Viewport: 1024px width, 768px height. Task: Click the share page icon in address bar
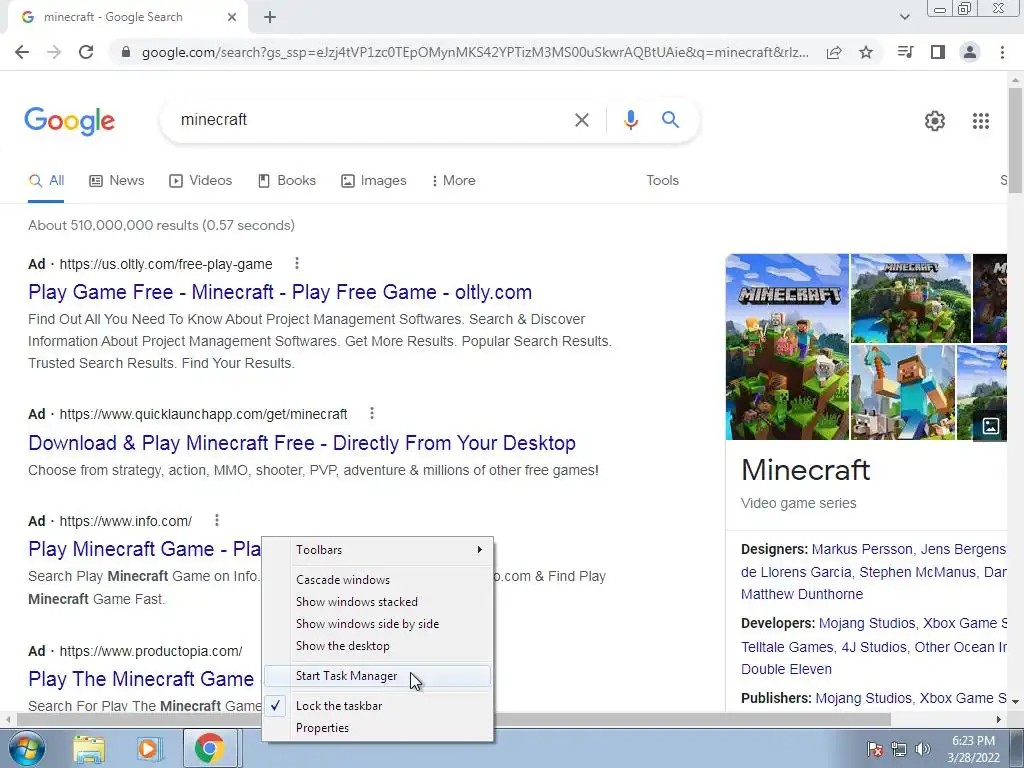(x=833, y=52)
